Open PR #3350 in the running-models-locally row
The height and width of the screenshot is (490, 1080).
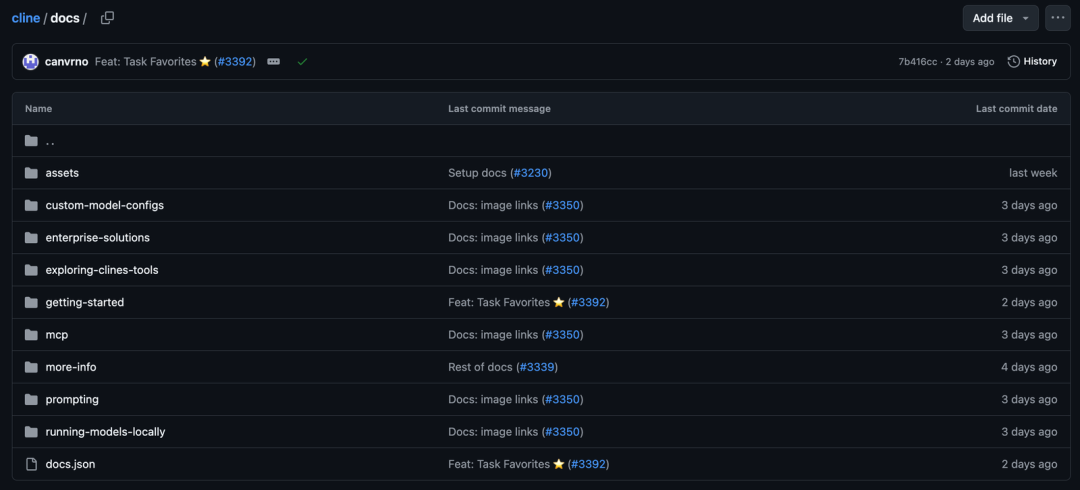coord(562,432)
